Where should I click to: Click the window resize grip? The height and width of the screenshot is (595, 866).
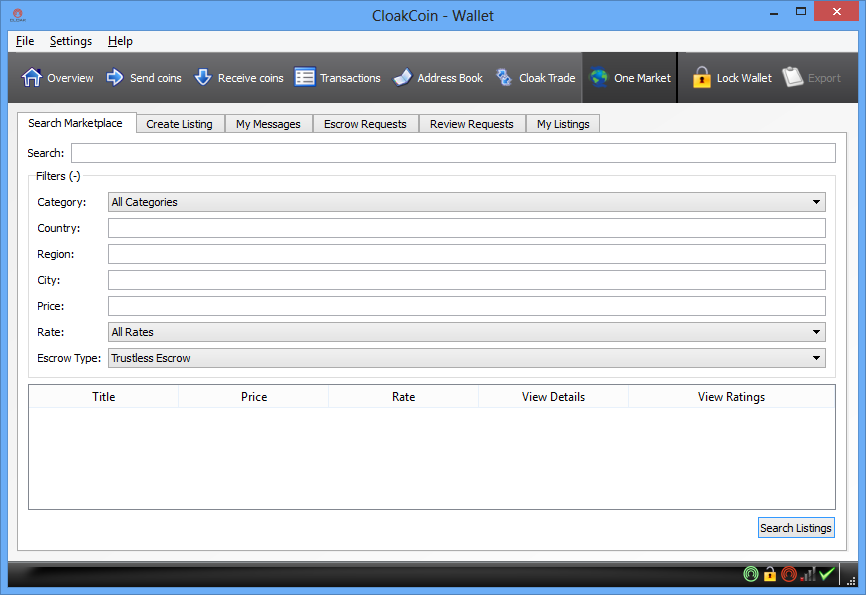point(851,580)
